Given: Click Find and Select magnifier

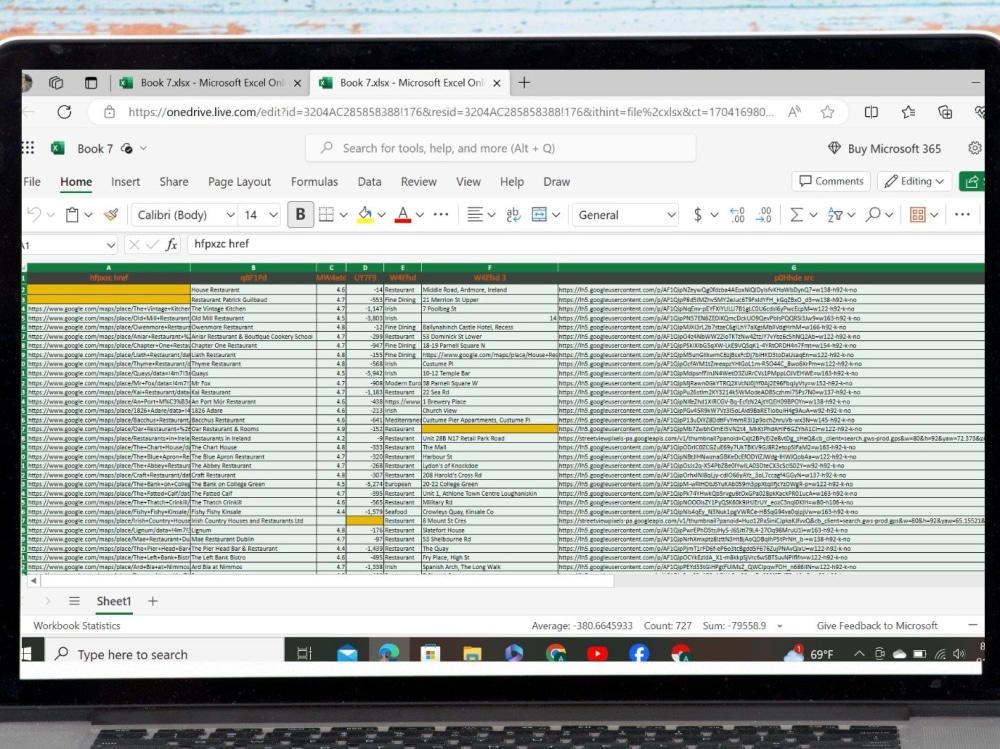Looking at the screenshot, I should click(x=872, y=215).
